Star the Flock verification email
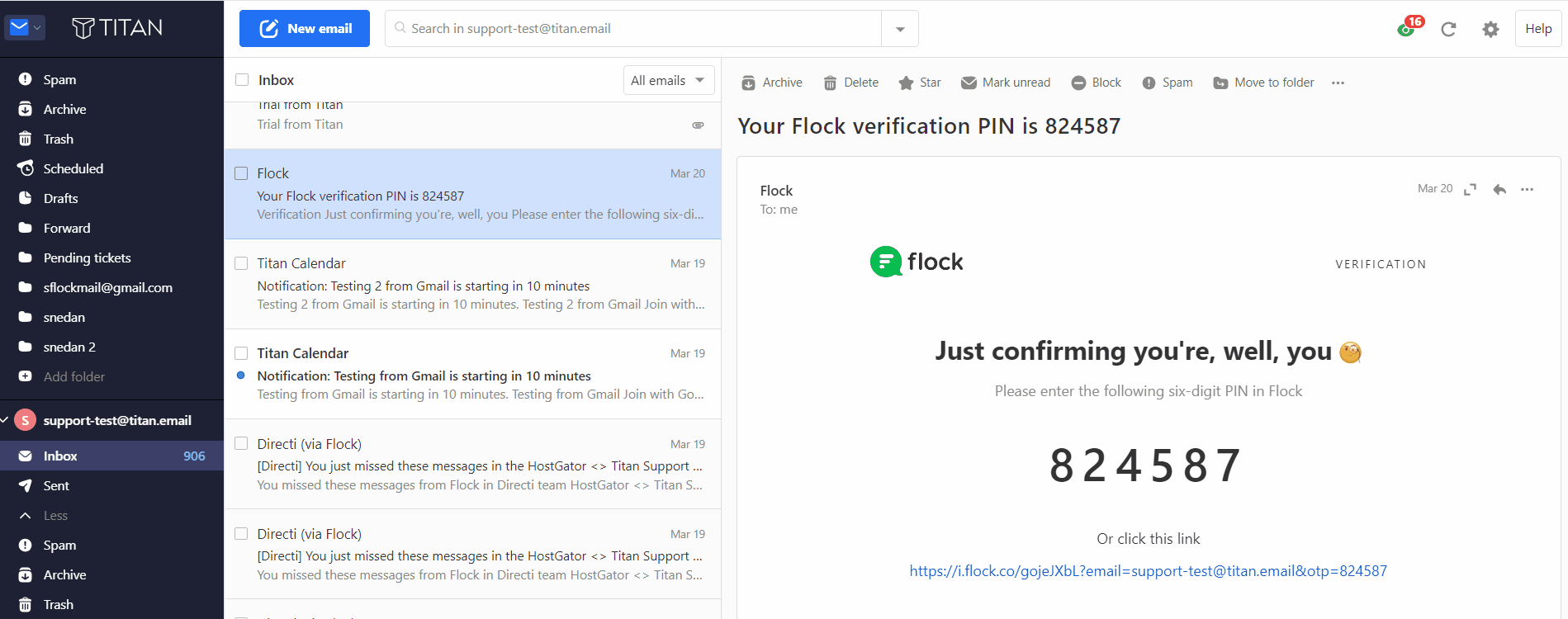 click(x=920, y=83)
